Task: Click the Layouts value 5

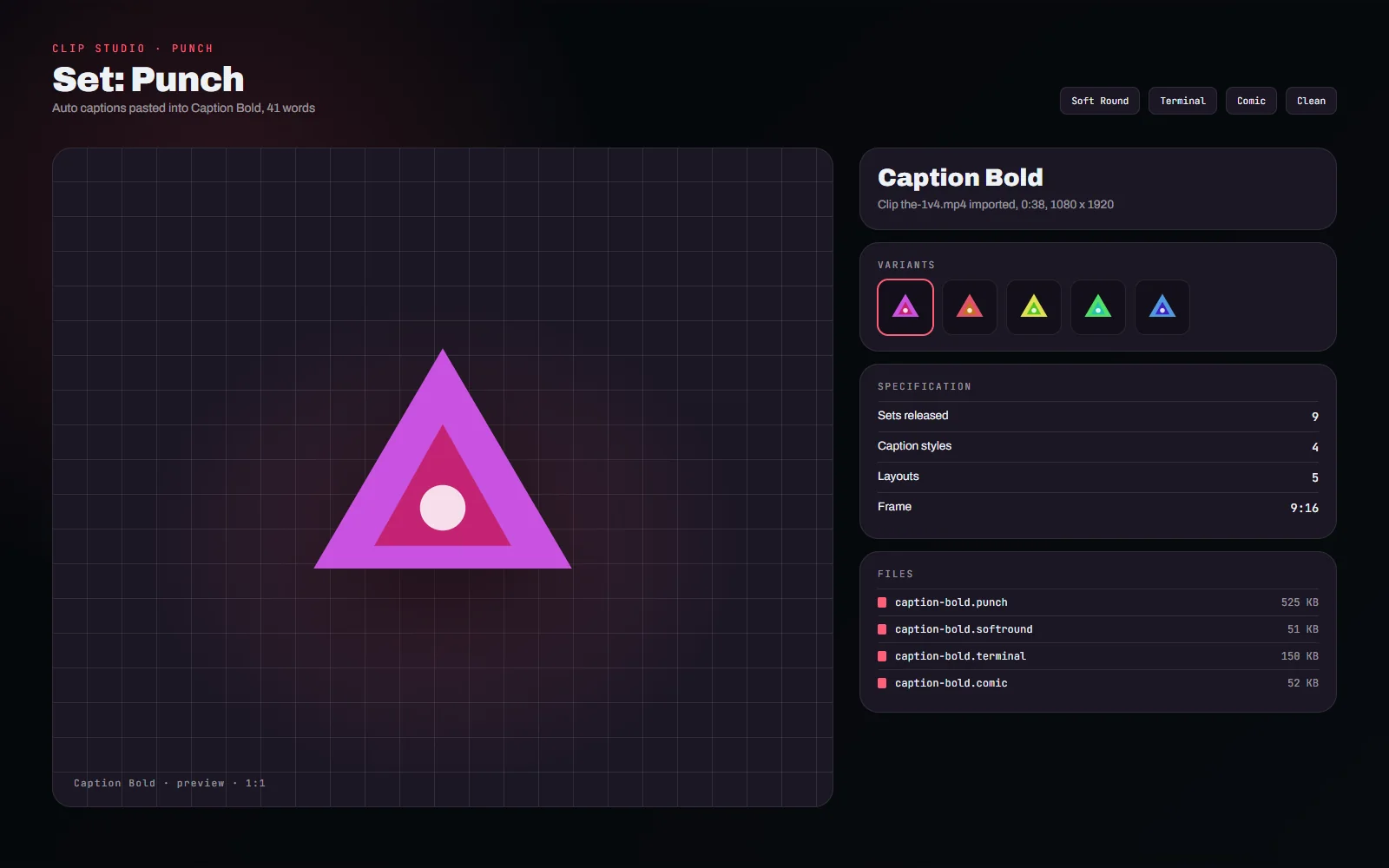Action: [x=1315, y=477]
